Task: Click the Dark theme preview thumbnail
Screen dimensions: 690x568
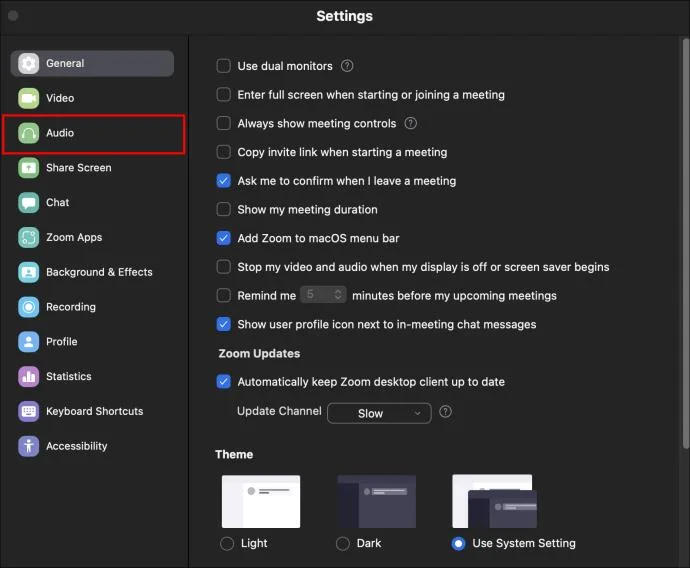Action: (x=377, y=501)
